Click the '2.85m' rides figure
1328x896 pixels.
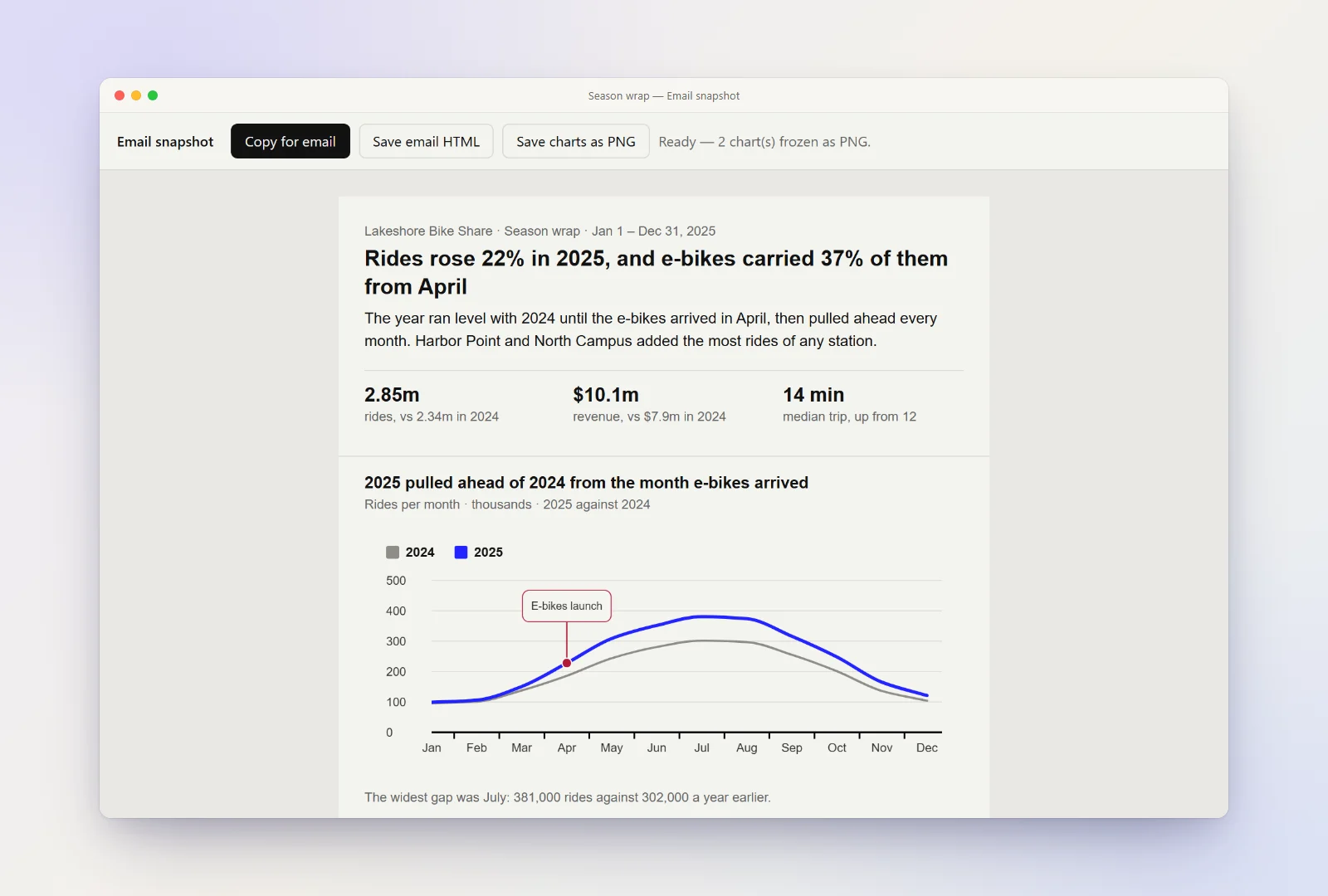[x=392, y=395]
